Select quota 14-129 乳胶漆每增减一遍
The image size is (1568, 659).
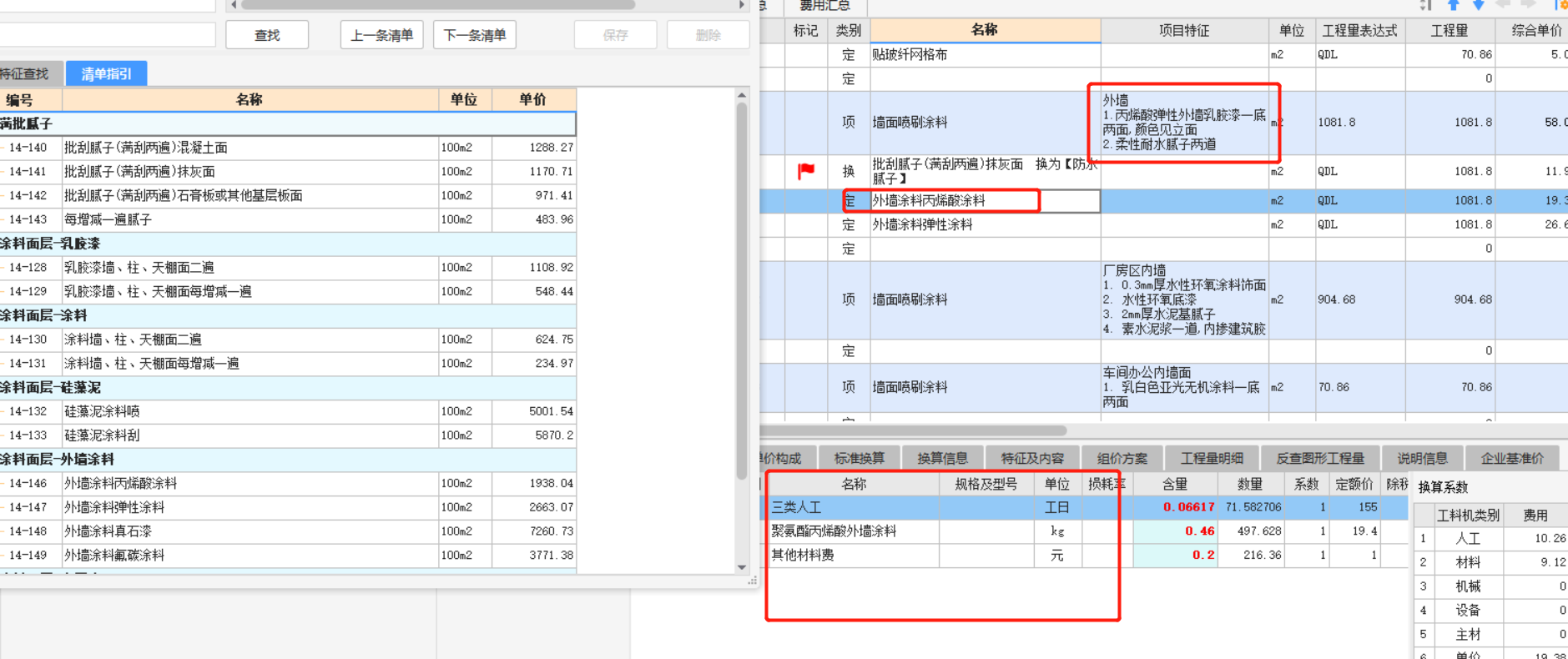pyautogui.click(x=288, y=291)
